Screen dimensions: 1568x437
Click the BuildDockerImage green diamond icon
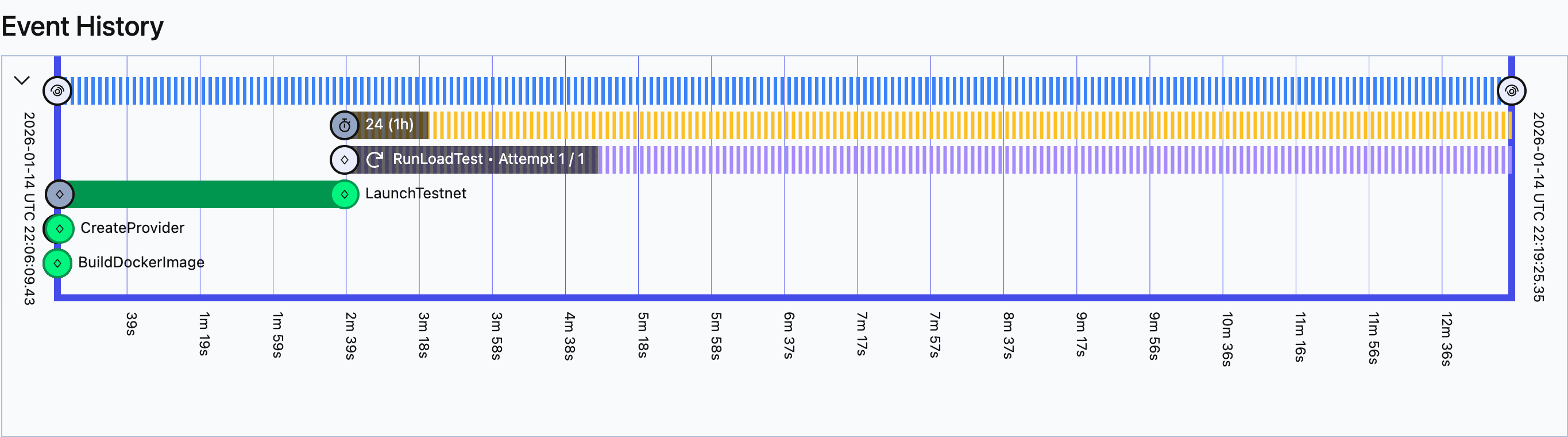pos(57,263)
